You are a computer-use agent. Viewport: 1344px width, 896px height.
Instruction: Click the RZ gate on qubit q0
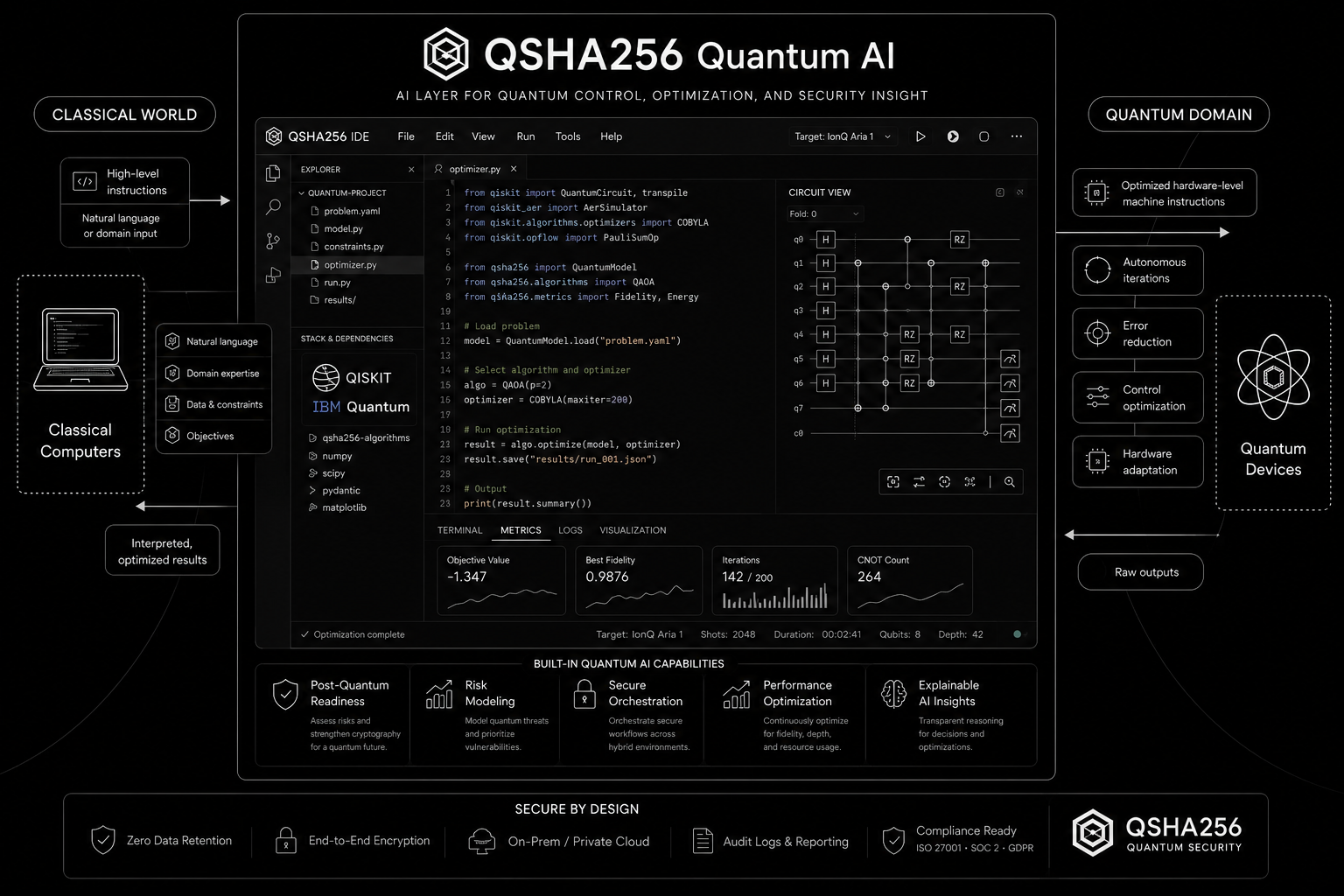pos(960,240)
